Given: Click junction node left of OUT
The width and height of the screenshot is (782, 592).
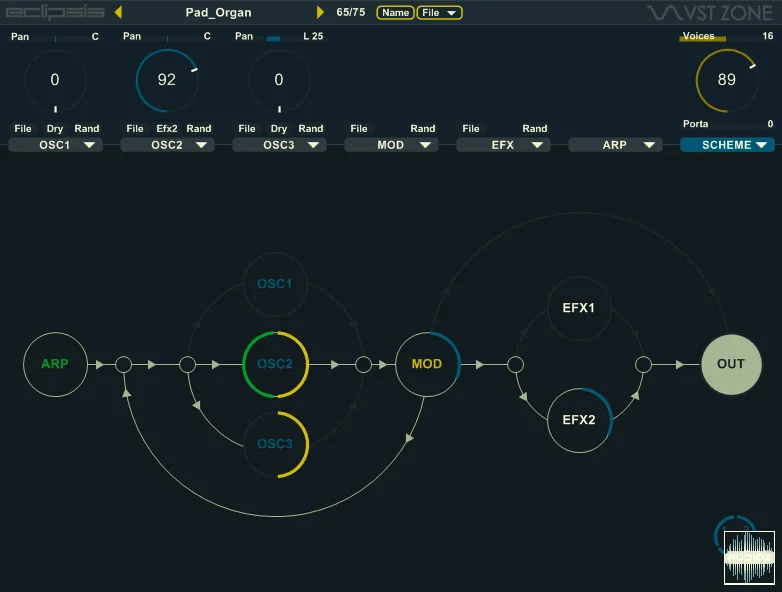Looking at the screenshot, I should (643, 365).
